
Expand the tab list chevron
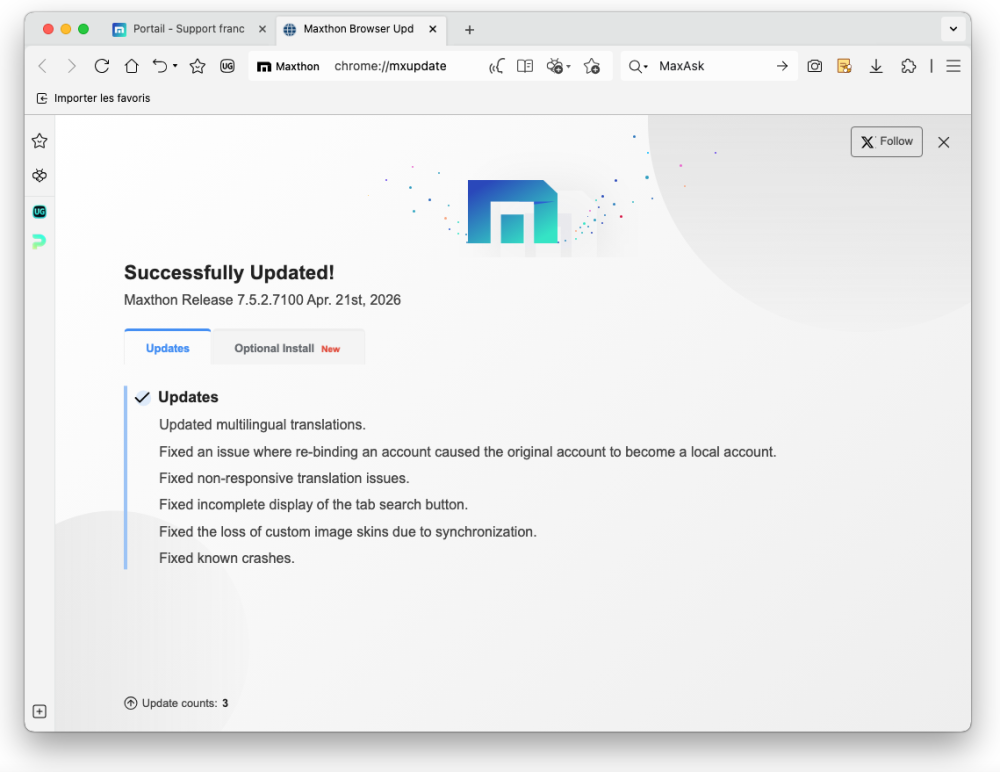(x=953, y=29)
